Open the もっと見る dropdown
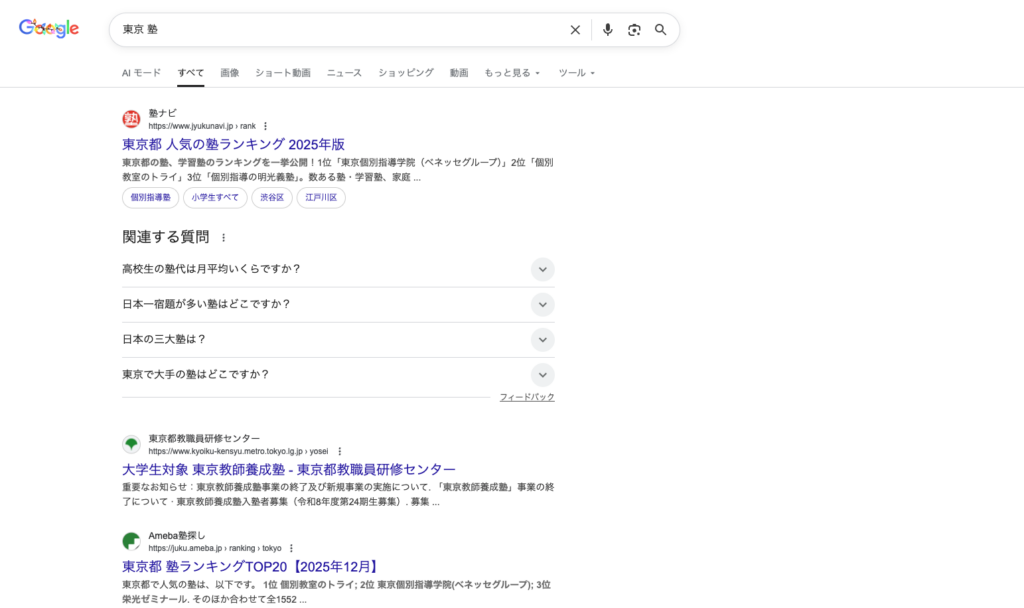The width and height of the screenshot is (1024, 608). click(x=513, y=72)
